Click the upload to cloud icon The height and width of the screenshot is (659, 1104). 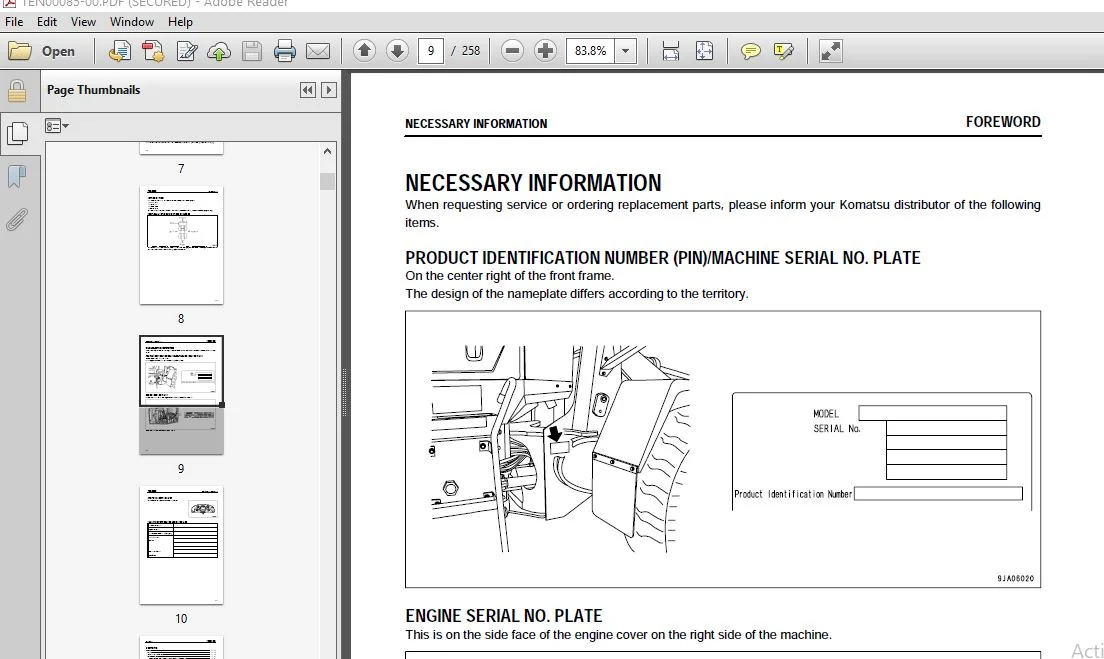coord(219,51)
